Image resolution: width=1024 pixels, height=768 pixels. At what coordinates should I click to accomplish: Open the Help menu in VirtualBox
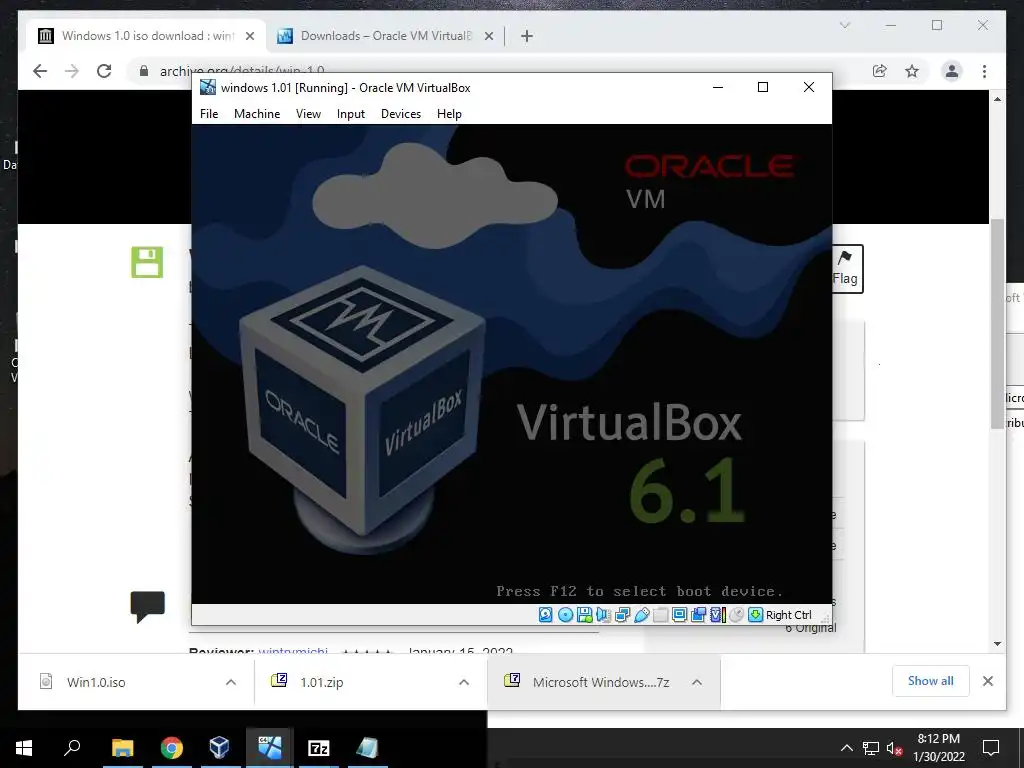[449, 114]
